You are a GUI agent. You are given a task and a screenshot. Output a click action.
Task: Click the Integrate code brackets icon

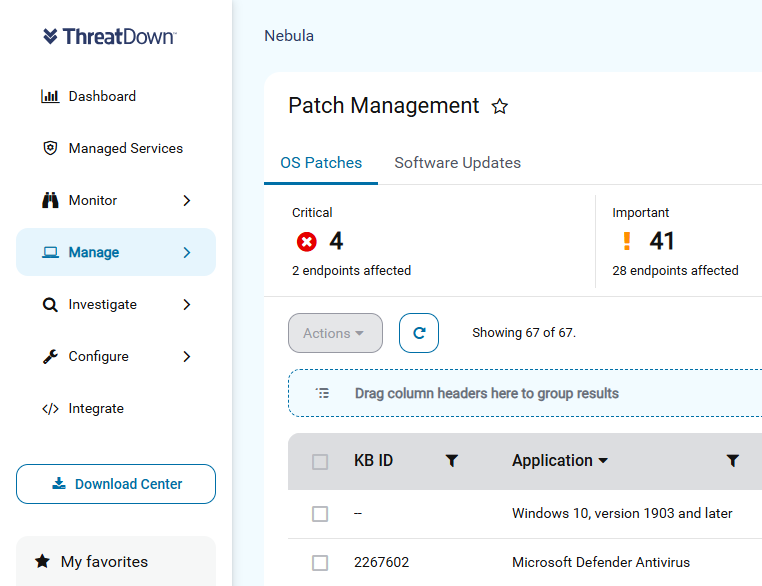tap(50, 409)
